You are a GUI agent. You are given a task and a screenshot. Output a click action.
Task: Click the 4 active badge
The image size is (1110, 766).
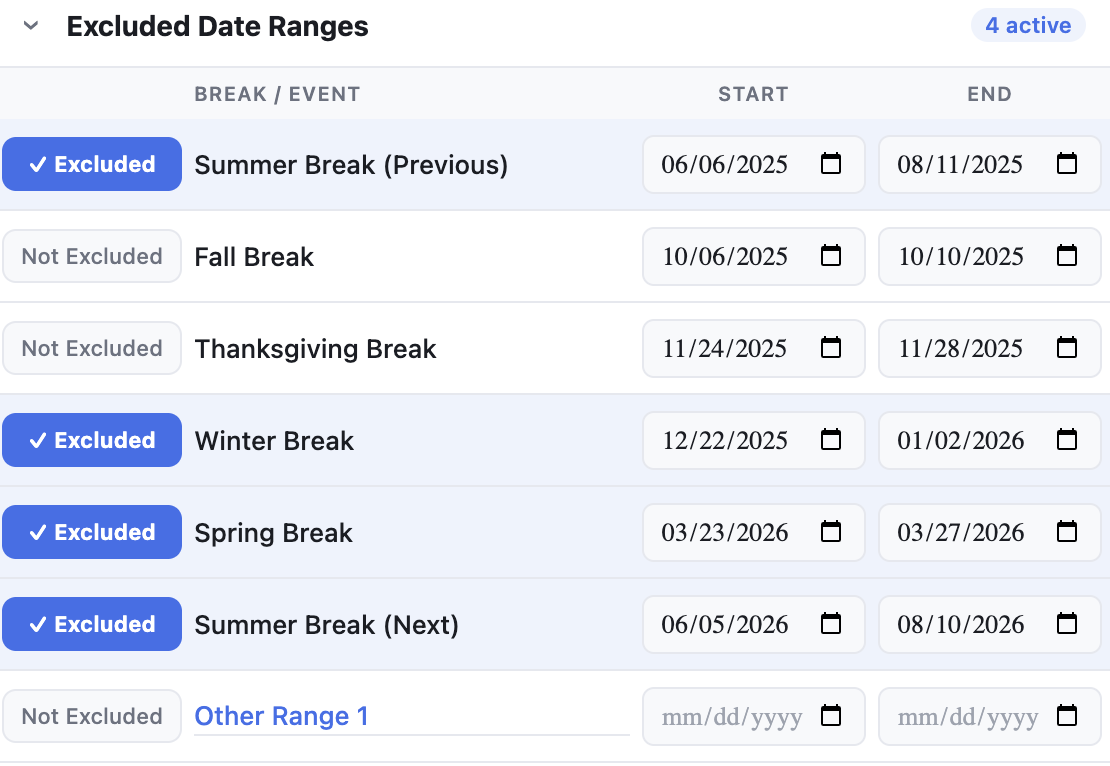[x=1028, y=25]
